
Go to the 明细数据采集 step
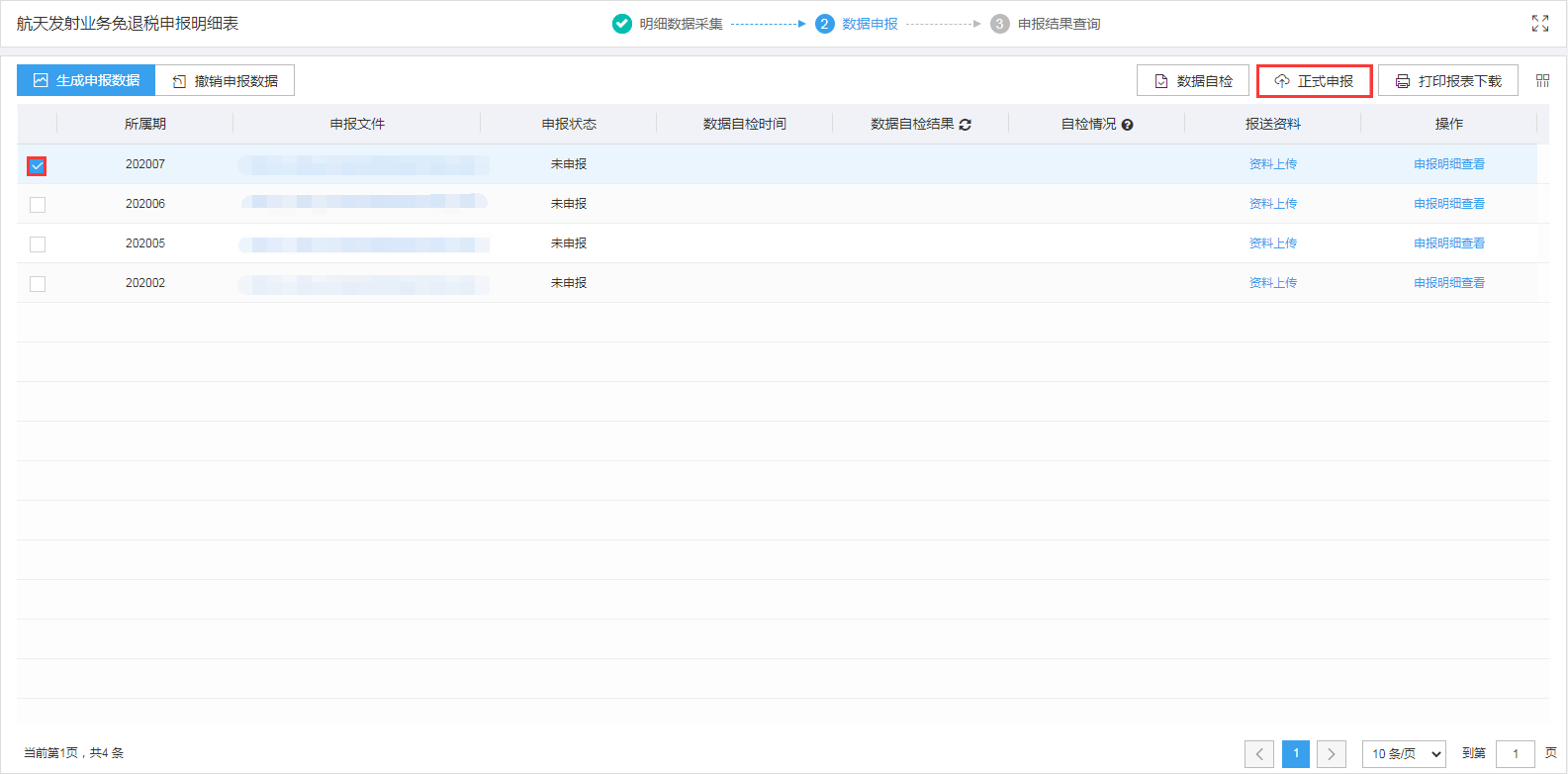(681, 24)
